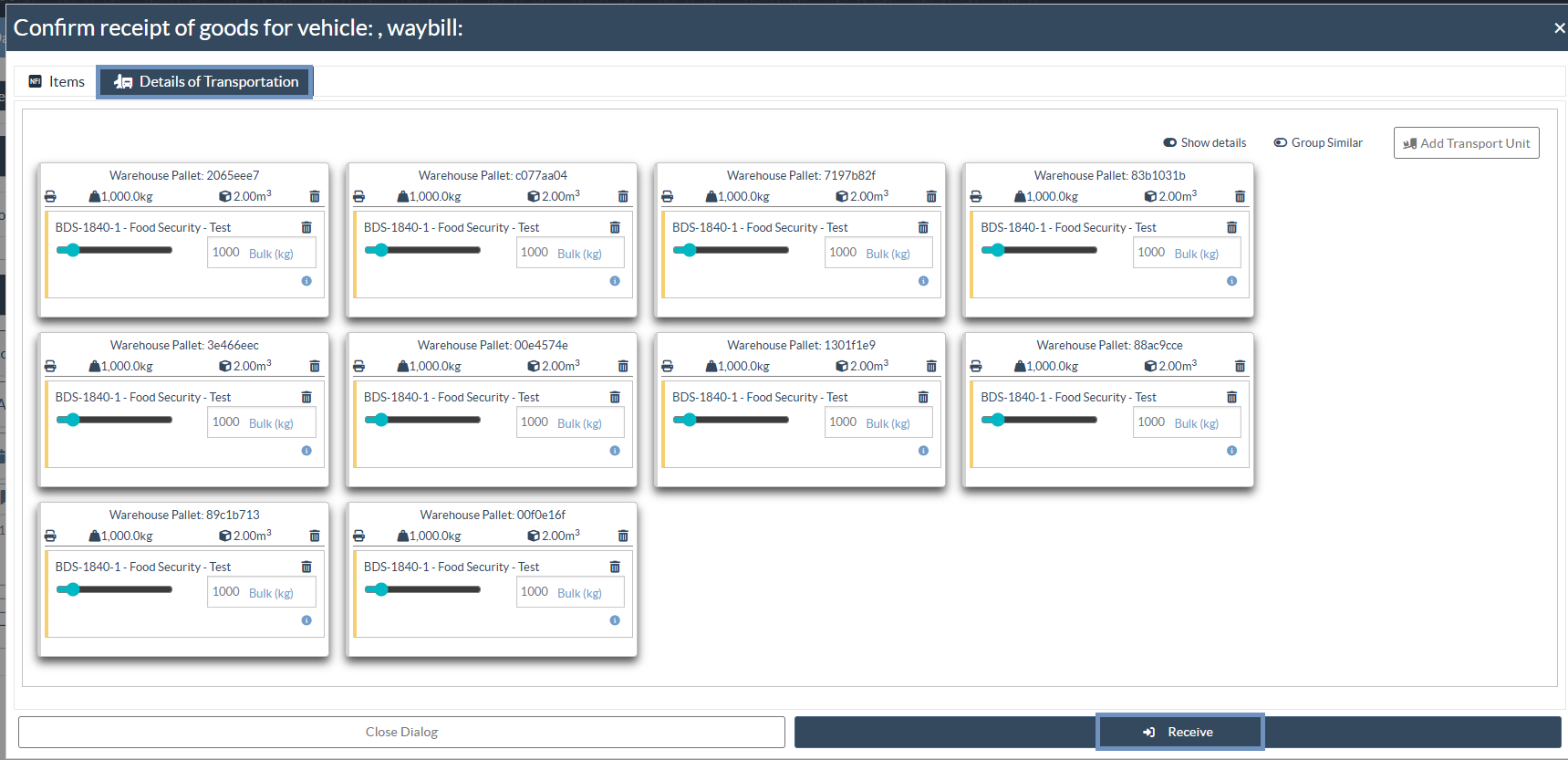Remove item line in pallet 89c1b713
1568x760 pixels.
tap(306, 567)
